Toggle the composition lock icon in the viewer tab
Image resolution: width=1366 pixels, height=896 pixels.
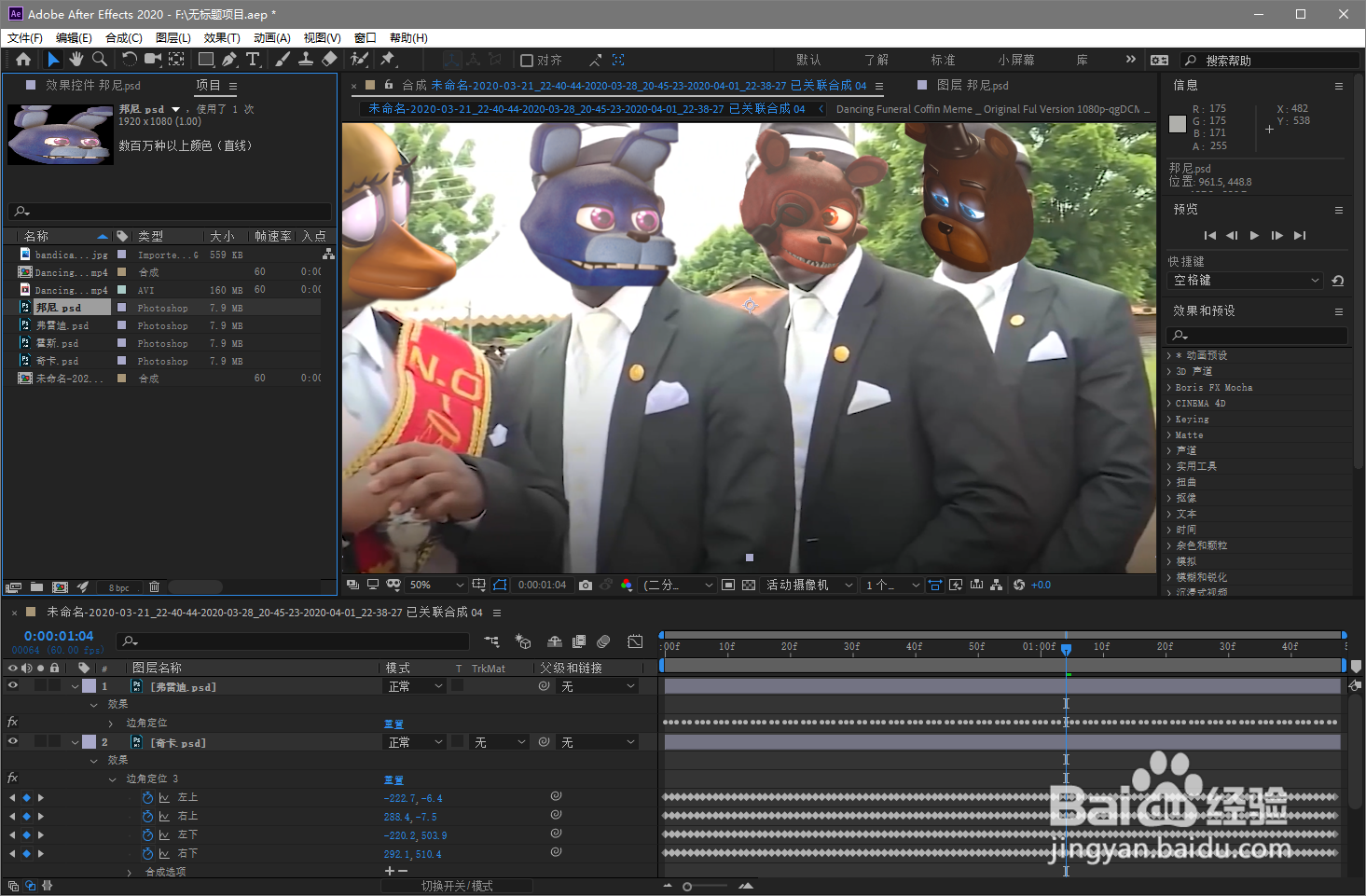[x=389, y=85]
